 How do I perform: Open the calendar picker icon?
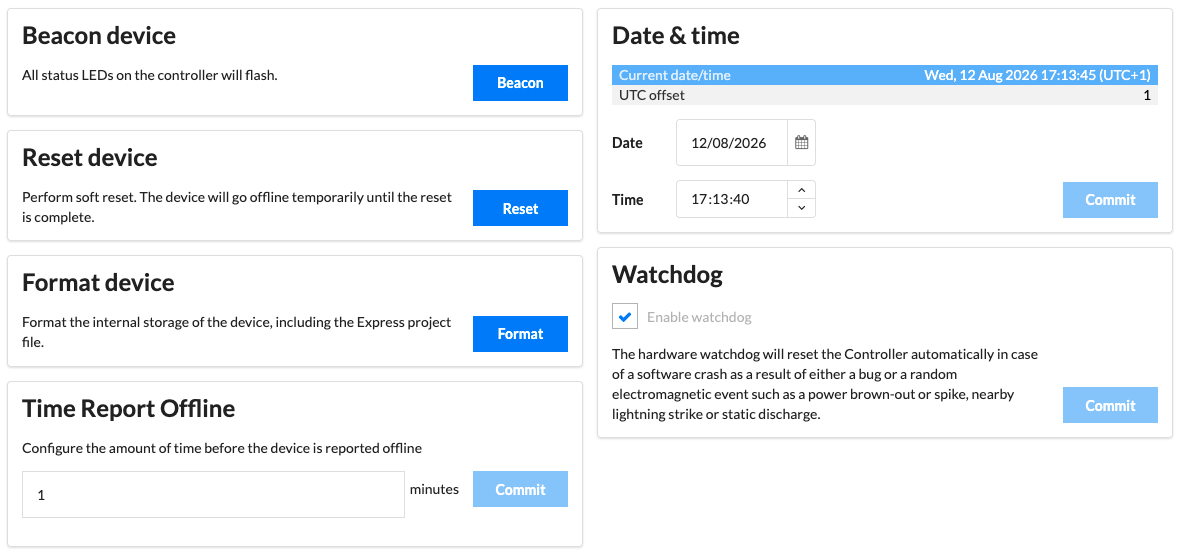point(801,143)
